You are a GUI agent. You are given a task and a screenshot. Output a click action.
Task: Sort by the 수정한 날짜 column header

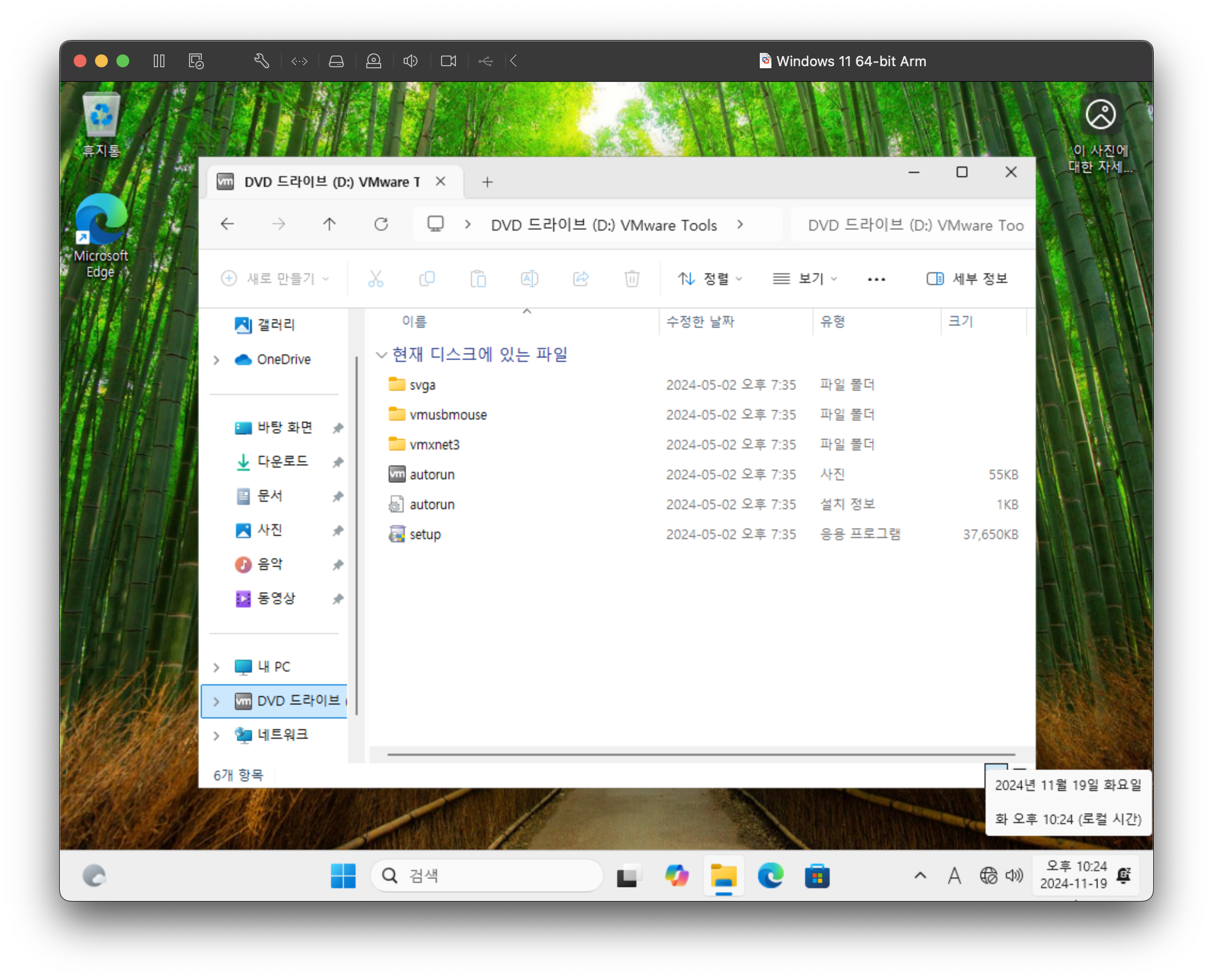pos(700,322)
